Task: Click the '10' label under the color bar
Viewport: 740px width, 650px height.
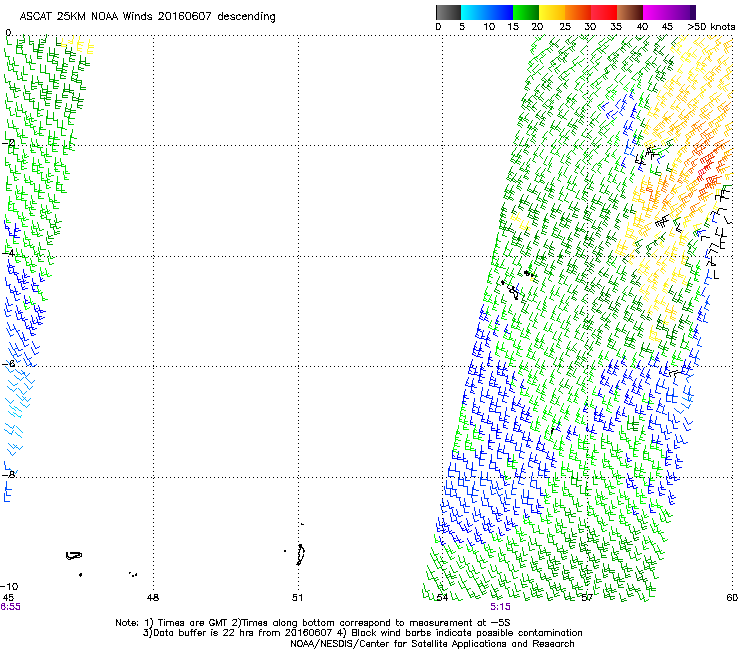Action: point(489,27)
